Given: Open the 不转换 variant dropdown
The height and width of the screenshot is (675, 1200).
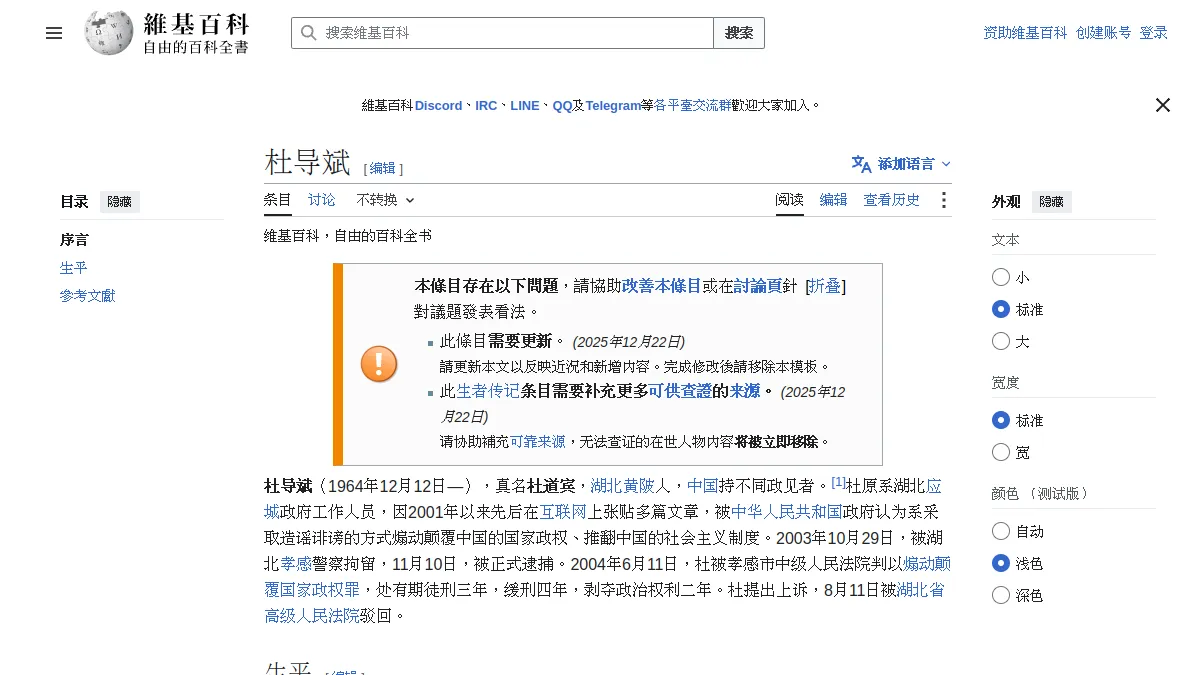Looking at the screenshot, I should click(x=386, y=200).
